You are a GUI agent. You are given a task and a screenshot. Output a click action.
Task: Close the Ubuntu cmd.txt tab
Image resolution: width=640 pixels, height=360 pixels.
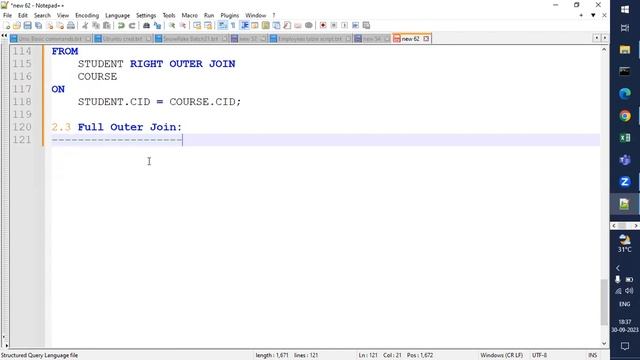148,39
